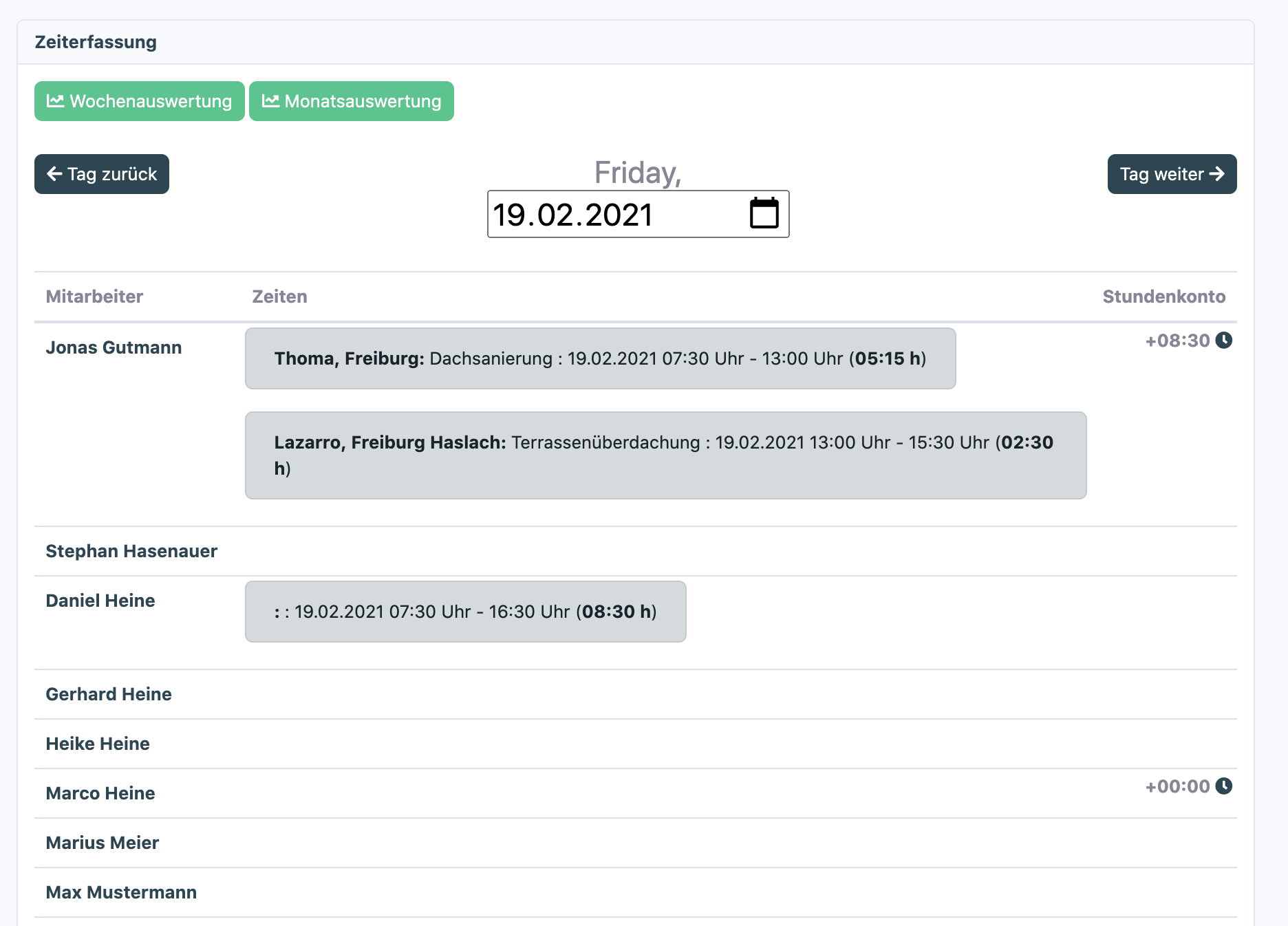Click the Mitarbeiter column header
Screen dimensions: 1288x926
(94, 297)
